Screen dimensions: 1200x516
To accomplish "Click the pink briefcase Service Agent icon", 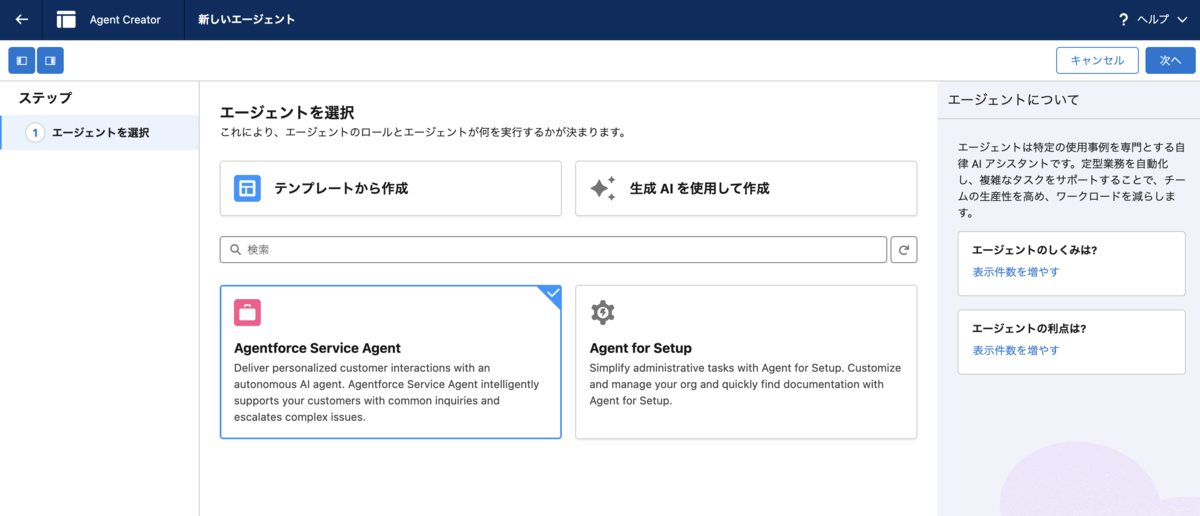I will (247, 312).
